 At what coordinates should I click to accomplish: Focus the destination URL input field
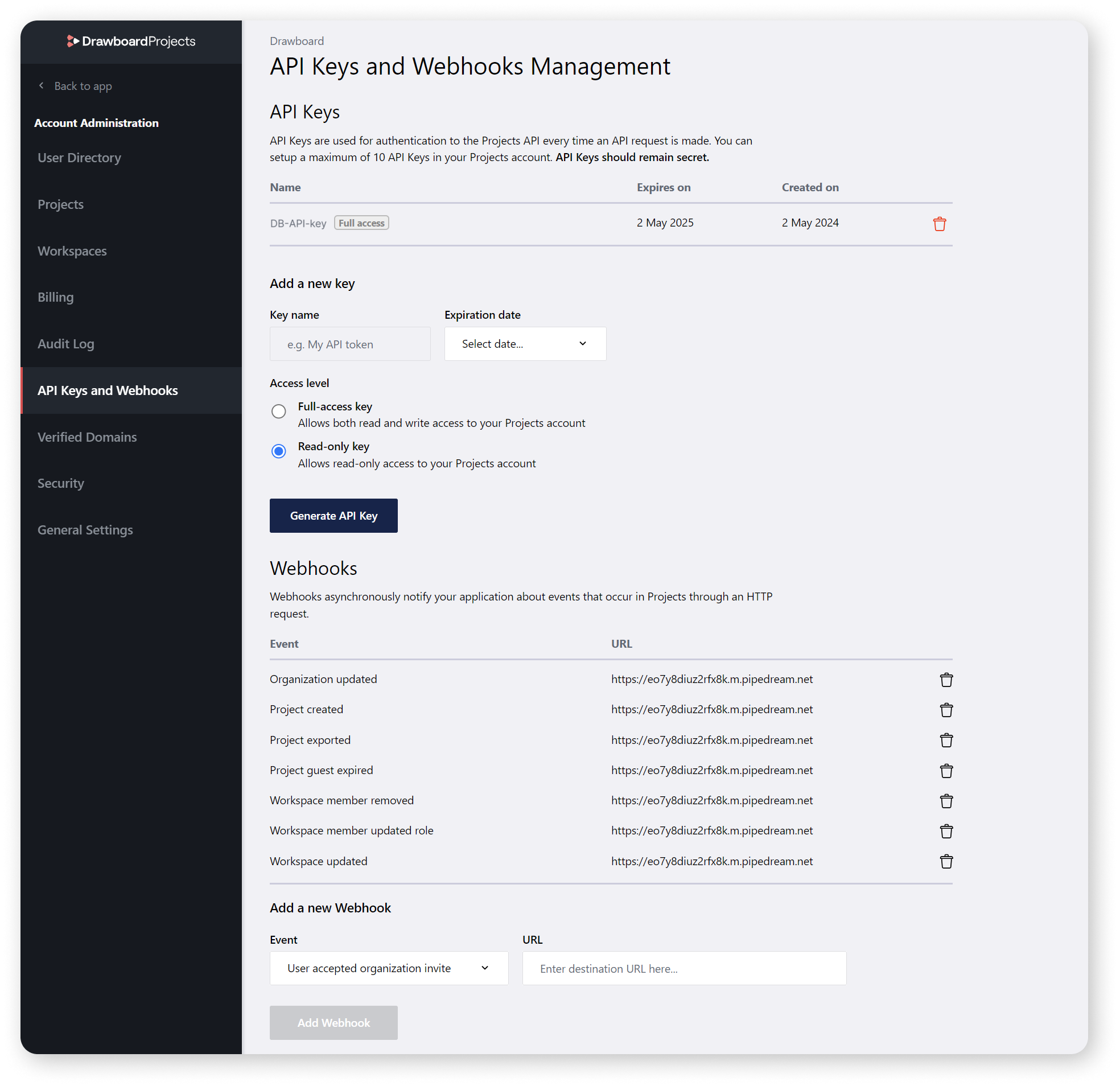point(684,968)
